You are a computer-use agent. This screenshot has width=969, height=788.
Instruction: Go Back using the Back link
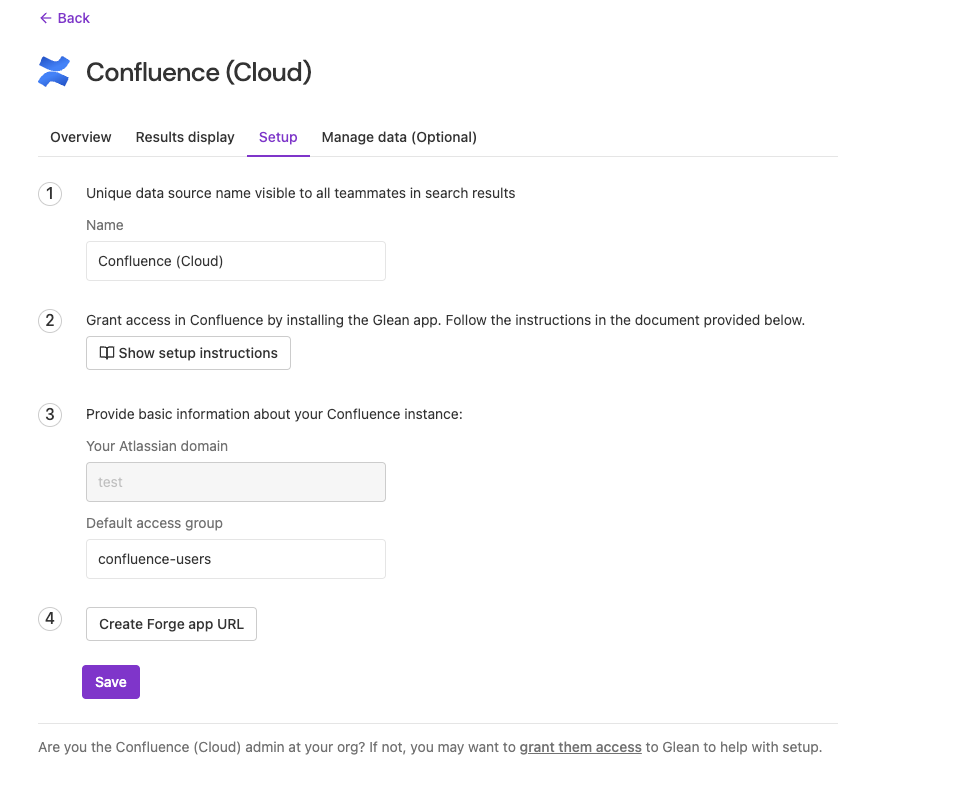64,18
